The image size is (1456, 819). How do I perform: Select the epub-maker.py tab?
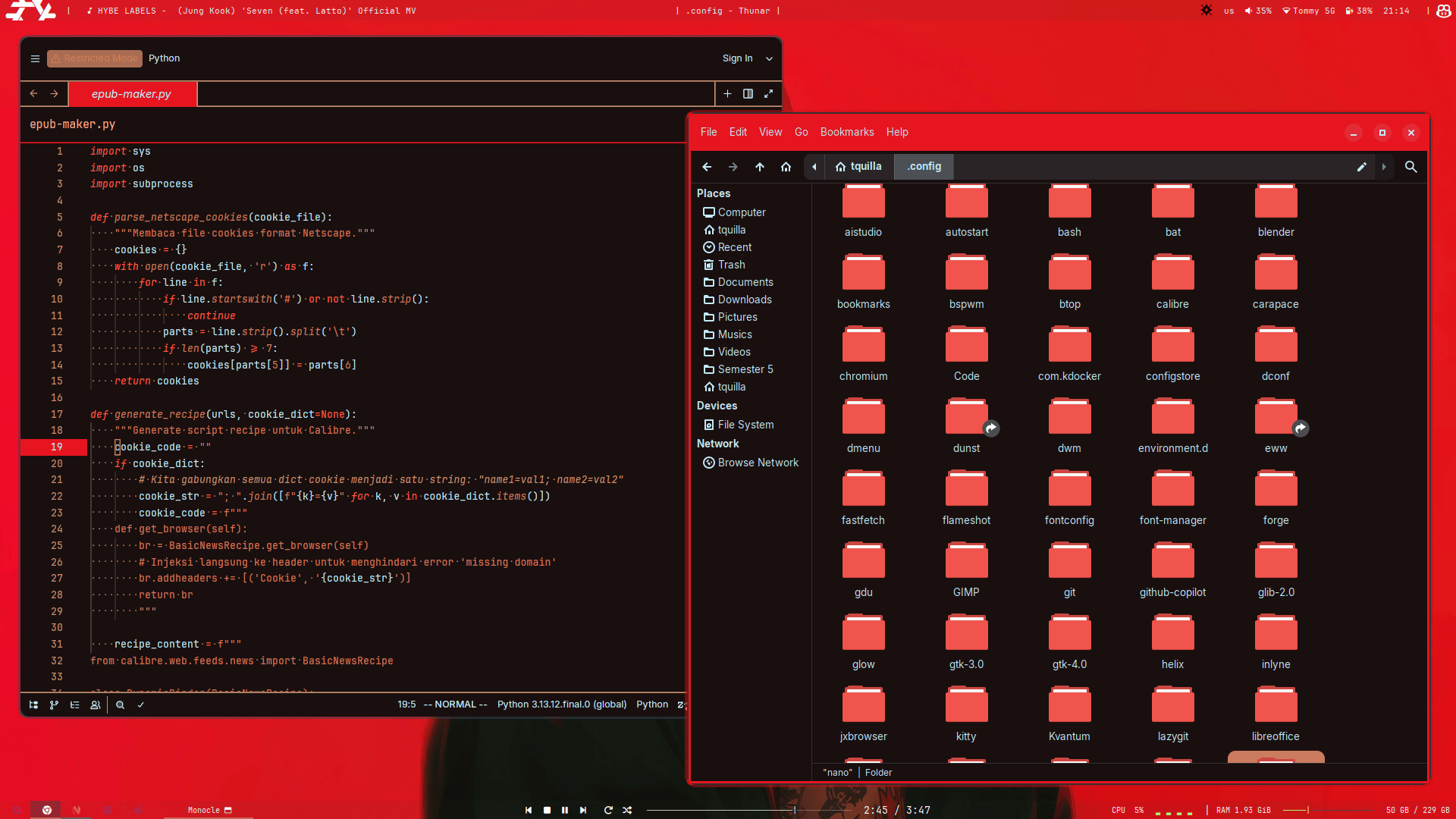tap(131, 94)
